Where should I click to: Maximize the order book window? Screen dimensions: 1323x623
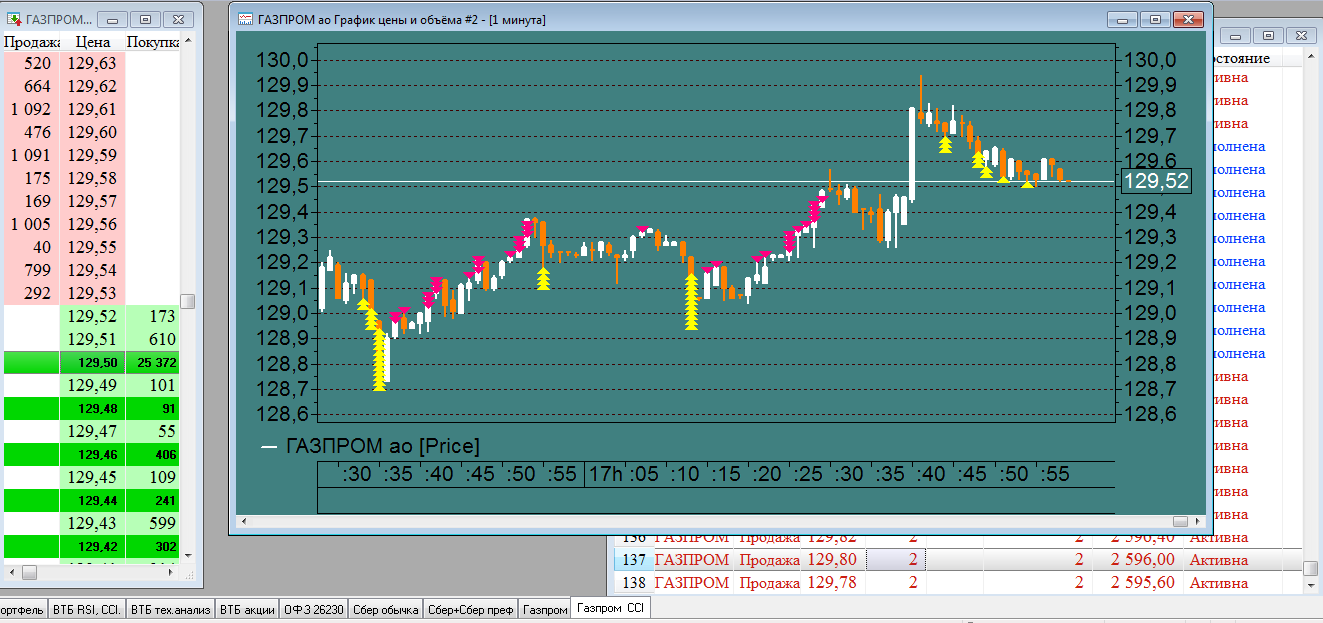point(145,19)
